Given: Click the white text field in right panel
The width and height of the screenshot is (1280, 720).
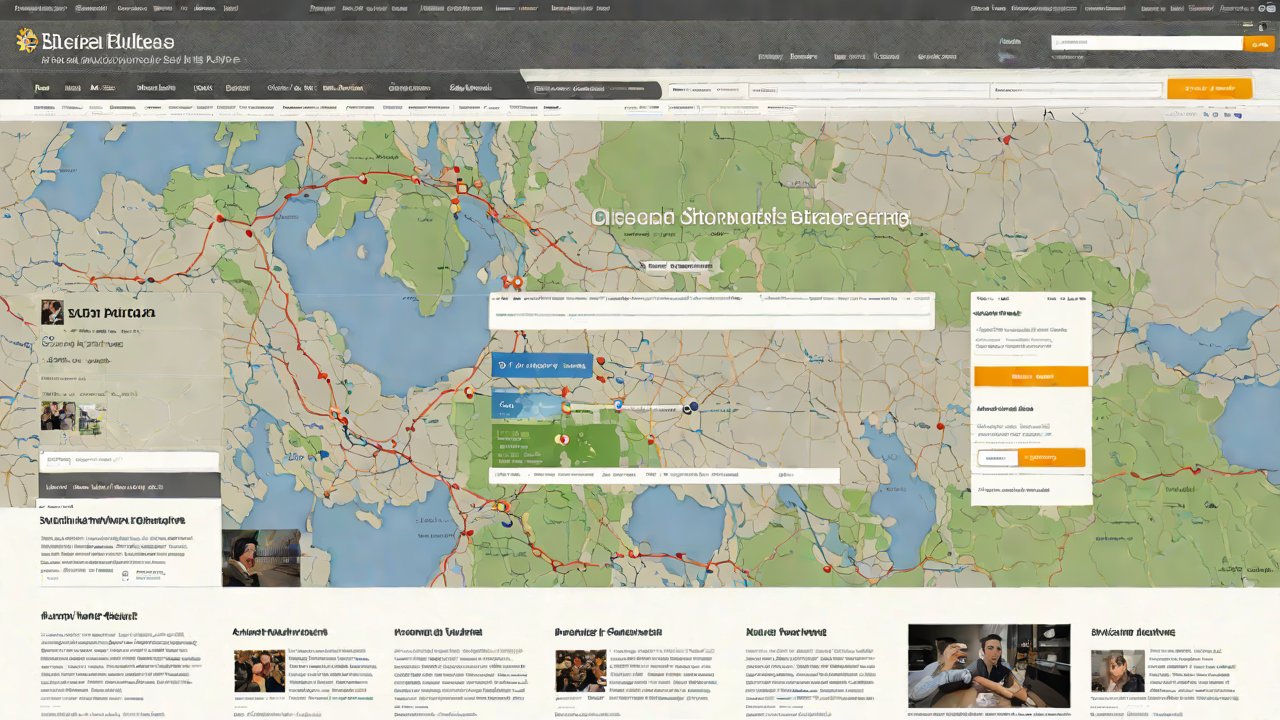Looking at the screenshot, I should click(x=997, y=457).
